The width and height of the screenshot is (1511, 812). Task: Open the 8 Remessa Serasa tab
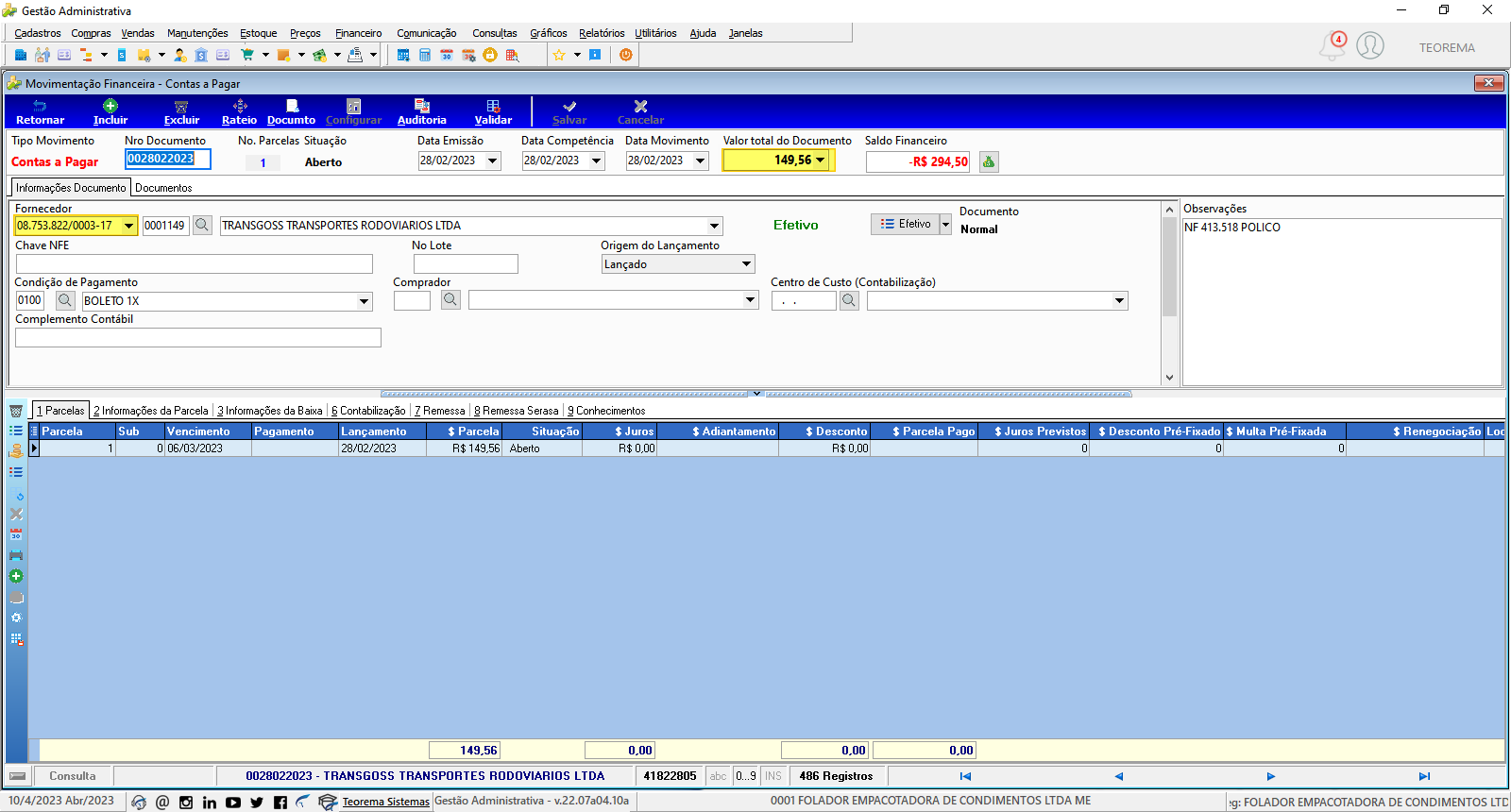tap(517, 411)
